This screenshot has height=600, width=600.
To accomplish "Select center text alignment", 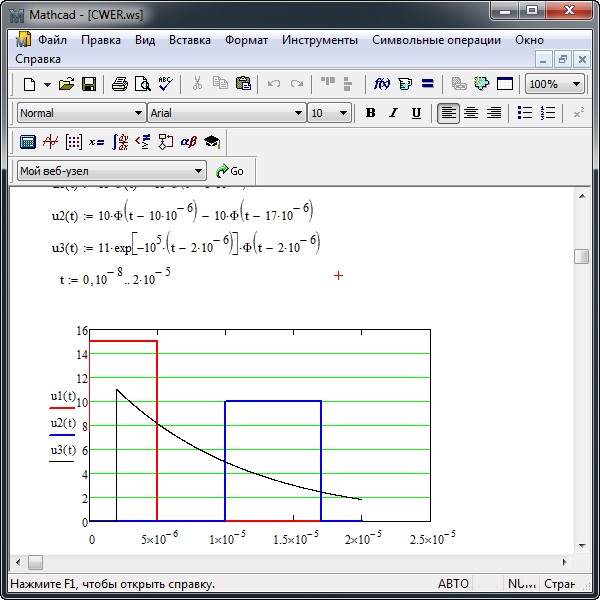I will pos(470,113).
